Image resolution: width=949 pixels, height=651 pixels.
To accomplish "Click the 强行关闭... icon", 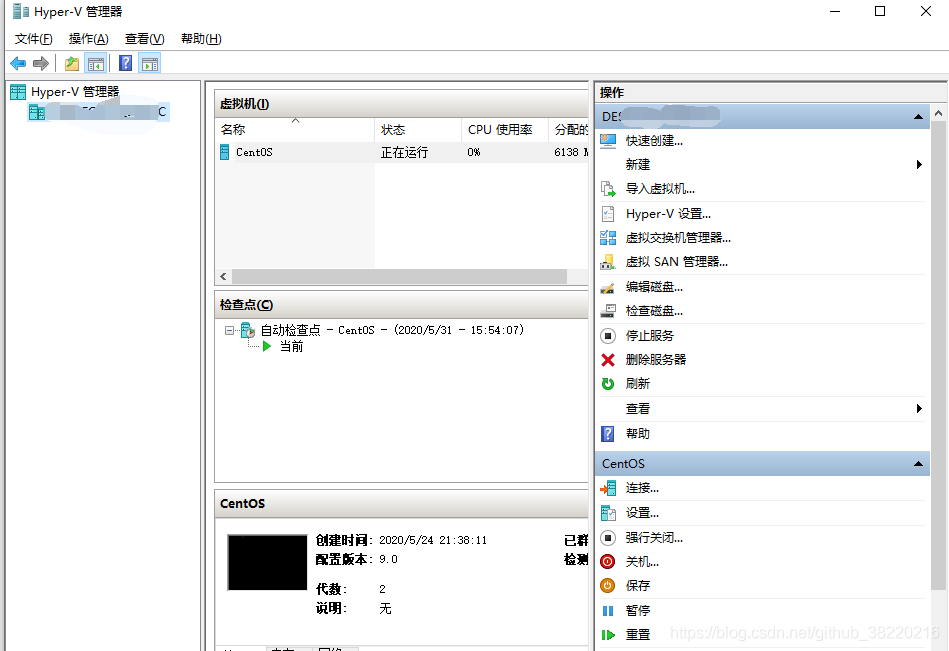I will pyautogui.click(x=608, y=538).
